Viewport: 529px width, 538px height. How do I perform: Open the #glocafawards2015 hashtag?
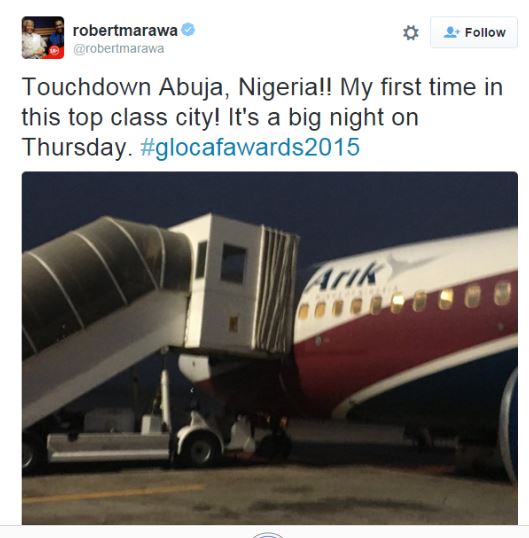[250, 147]
